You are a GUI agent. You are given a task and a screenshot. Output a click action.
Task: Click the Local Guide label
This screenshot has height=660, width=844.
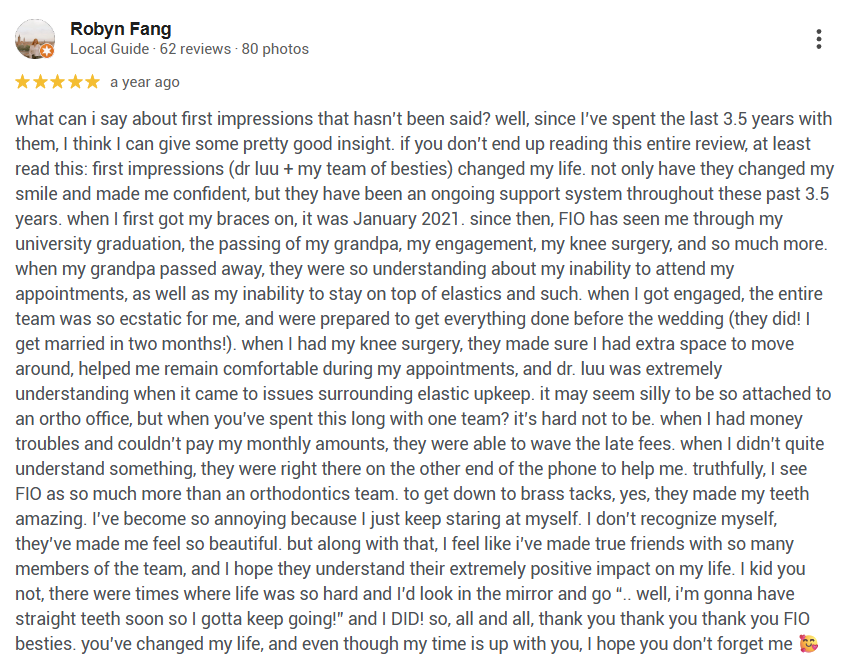pos(109,49)
